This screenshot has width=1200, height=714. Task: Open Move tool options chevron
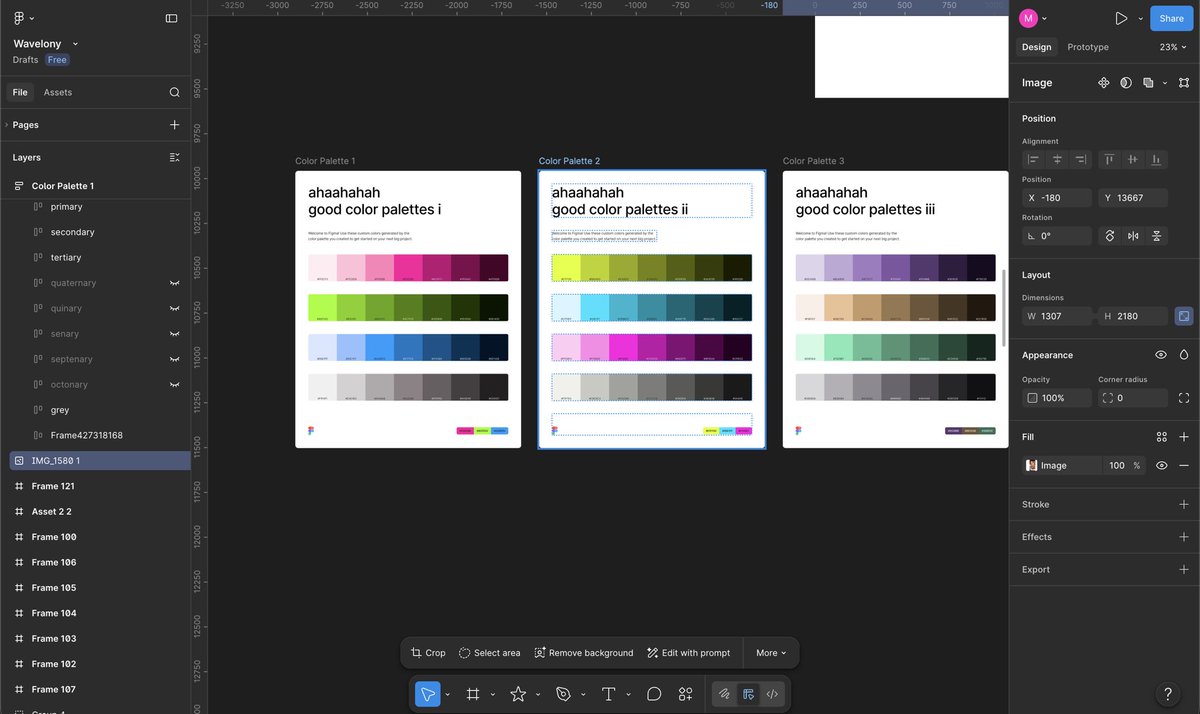coord(447,694)
